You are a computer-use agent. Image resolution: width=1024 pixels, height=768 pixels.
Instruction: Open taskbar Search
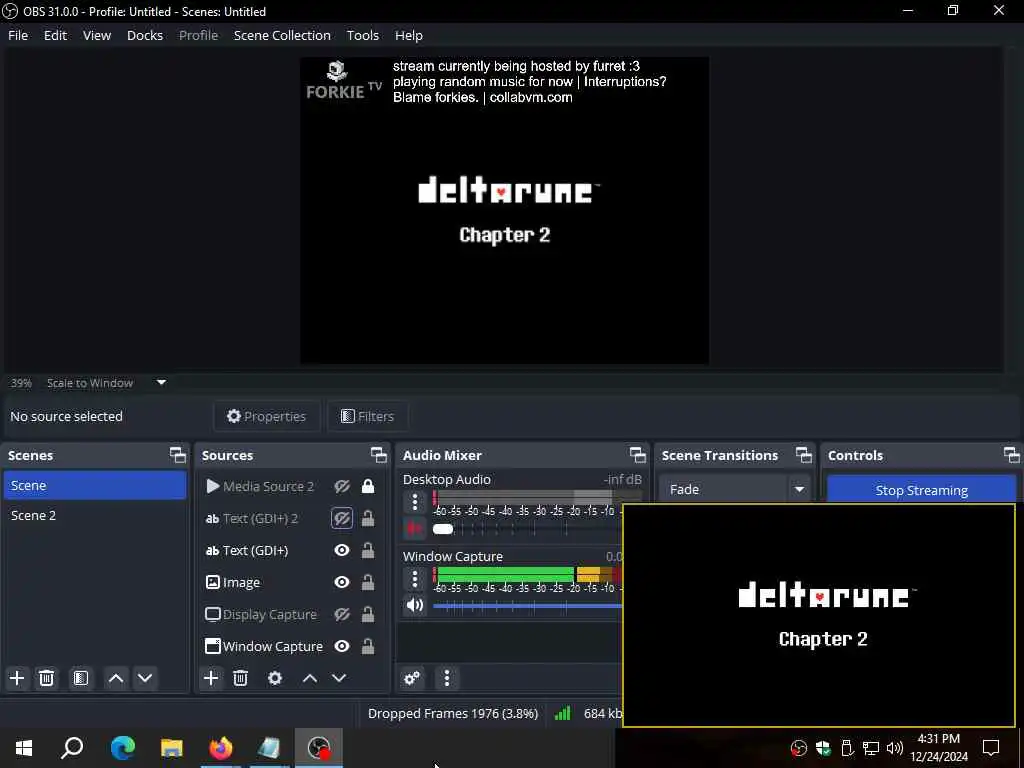[72, 748]
